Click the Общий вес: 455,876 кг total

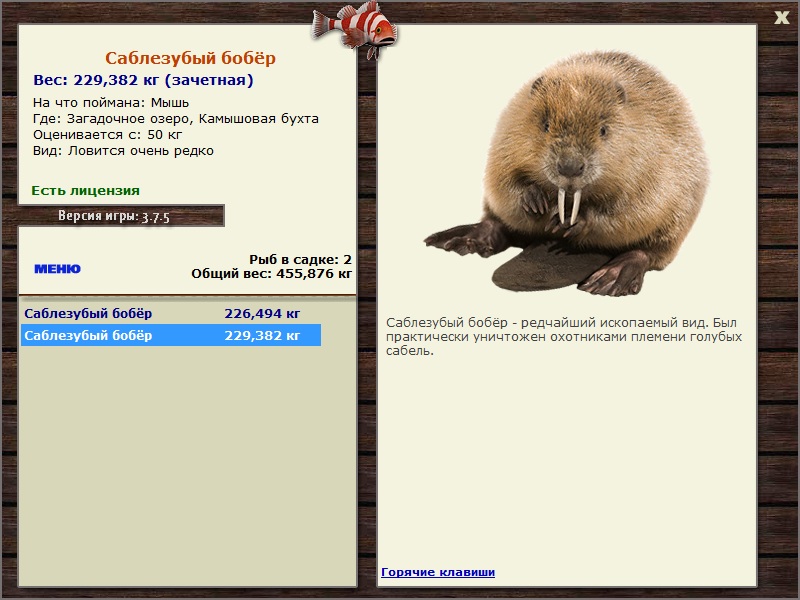[271, 273]
